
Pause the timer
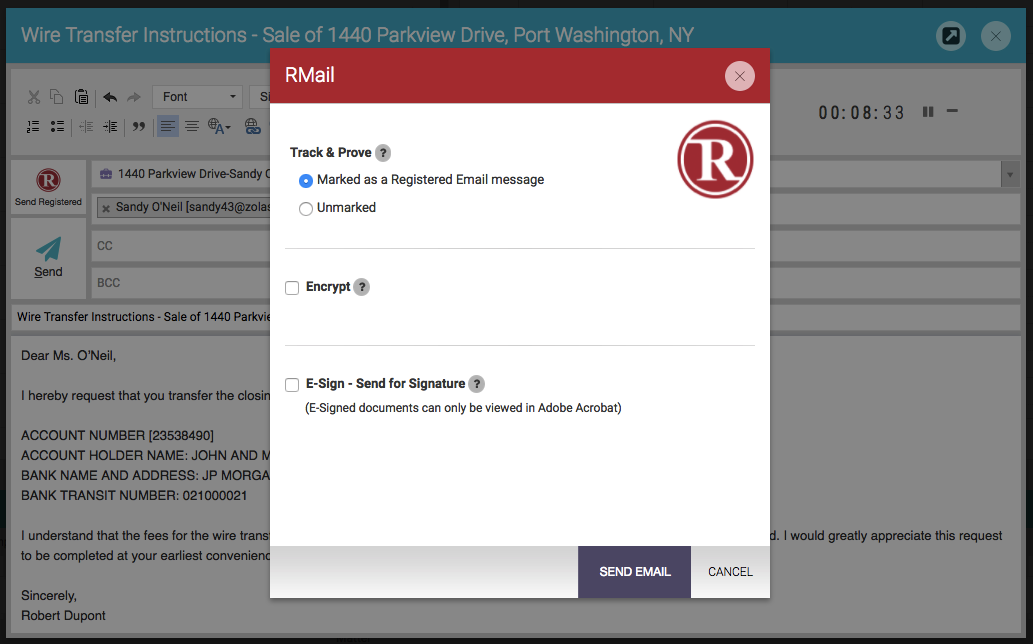coord(928,112)
